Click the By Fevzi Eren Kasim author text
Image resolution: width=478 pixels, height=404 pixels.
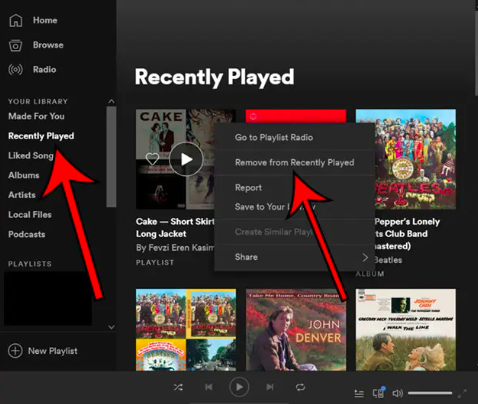coord(175,248)
